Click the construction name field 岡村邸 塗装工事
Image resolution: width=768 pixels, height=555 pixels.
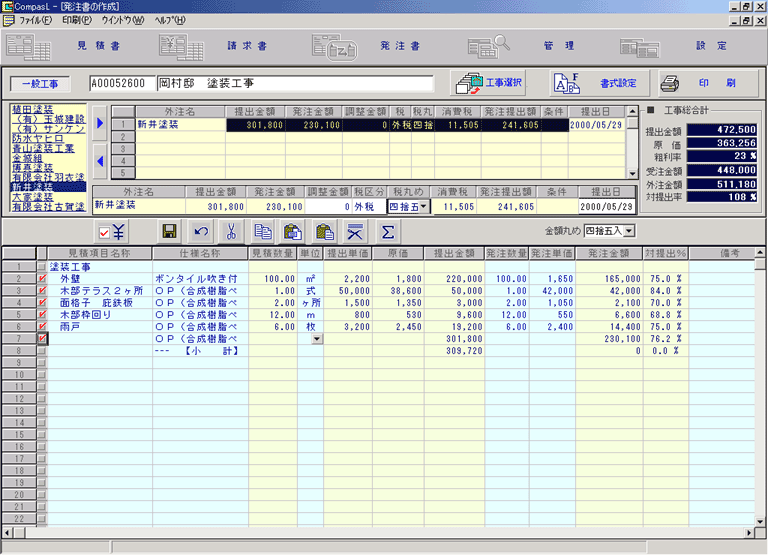coord(295,83)
